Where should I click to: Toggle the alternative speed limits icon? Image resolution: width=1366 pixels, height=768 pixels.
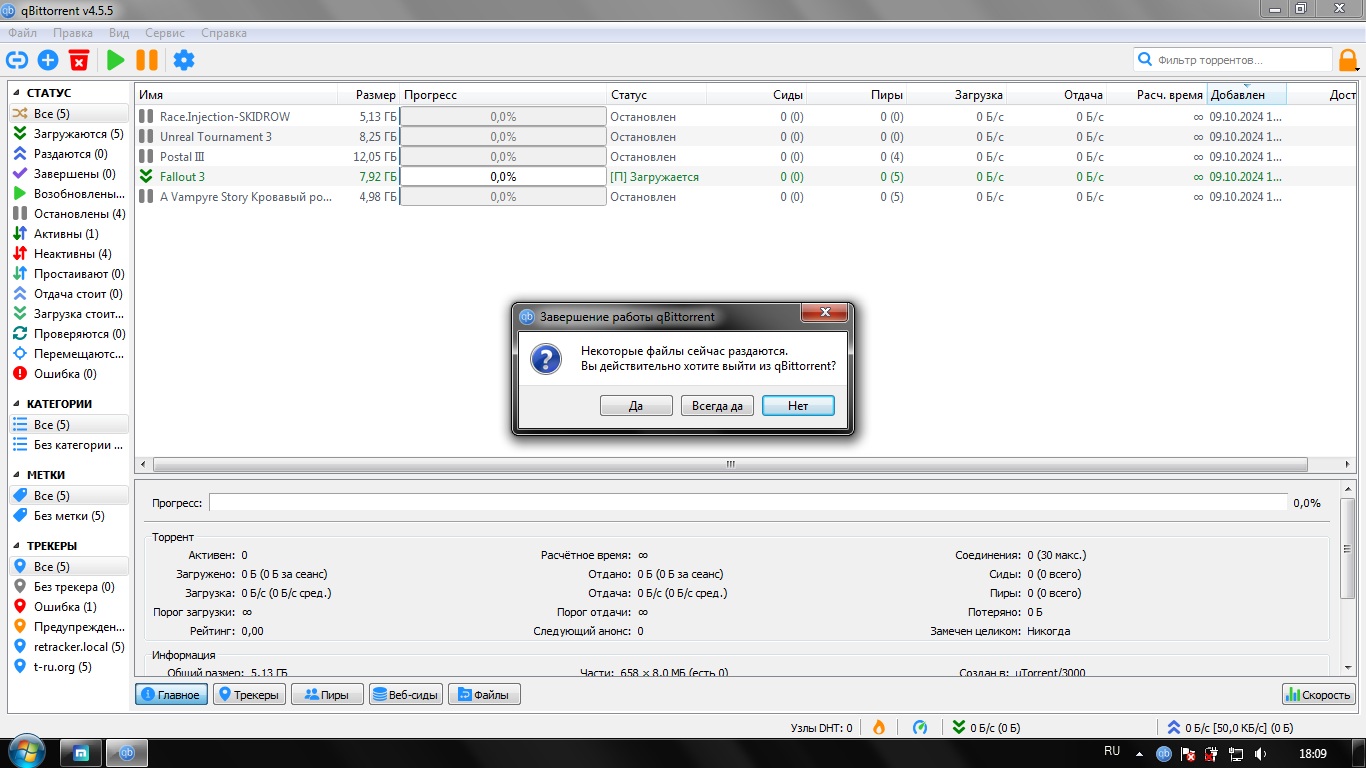(x=921, y=728)
